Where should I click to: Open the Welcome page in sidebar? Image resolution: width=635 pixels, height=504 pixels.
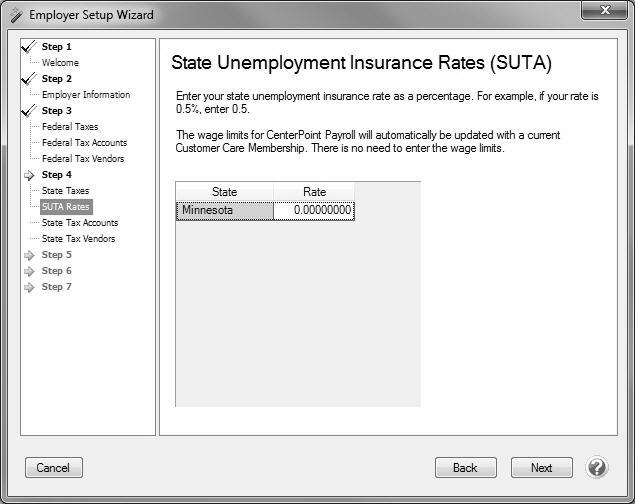[x=60, y=63]
